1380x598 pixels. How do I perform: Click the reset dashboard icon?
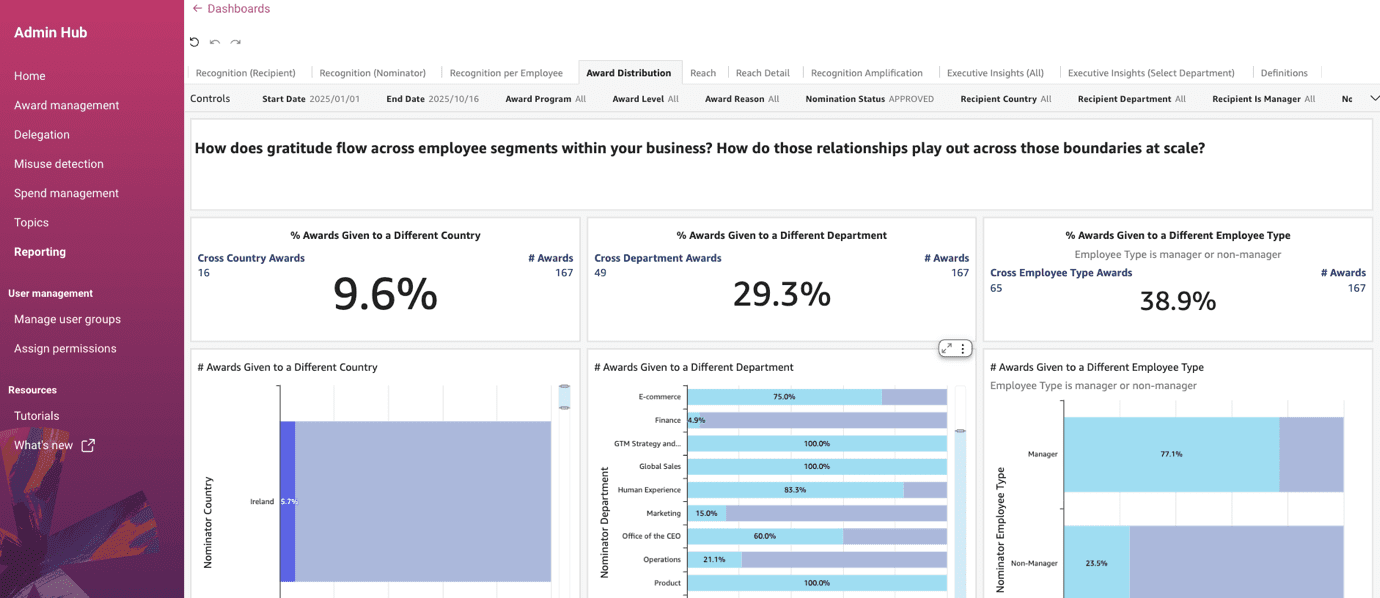click(x=194, y=42)
